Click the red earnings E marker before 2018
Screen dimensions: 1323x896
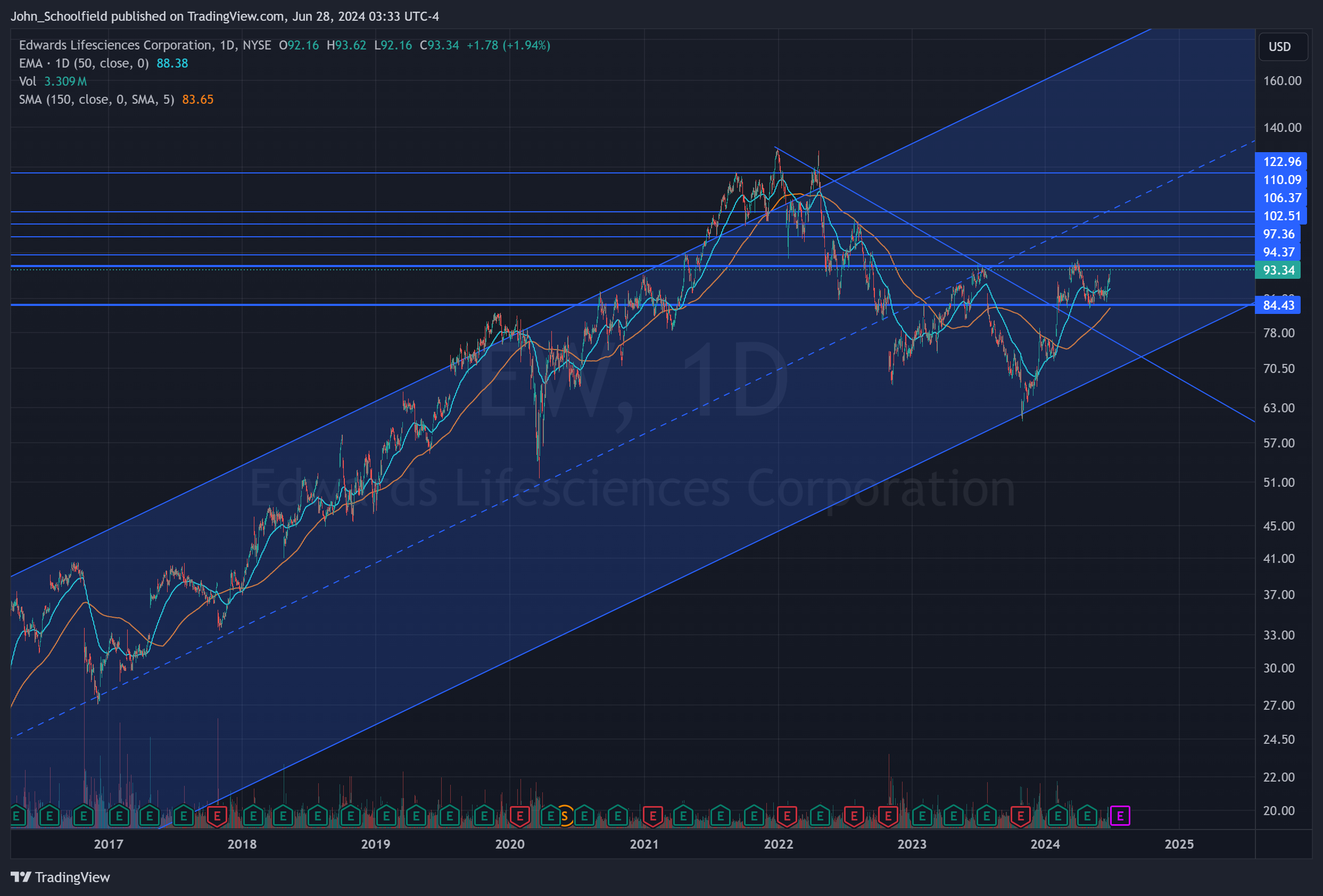click(217, 816)
